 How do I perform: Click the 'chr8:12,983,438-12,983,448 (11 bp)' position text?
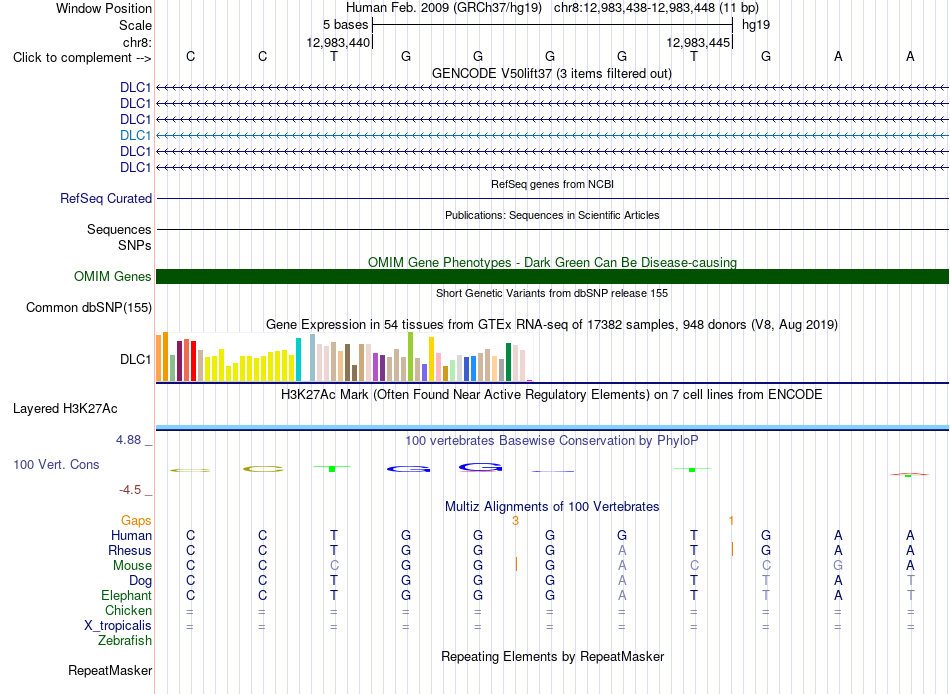[x=656, y=8]
